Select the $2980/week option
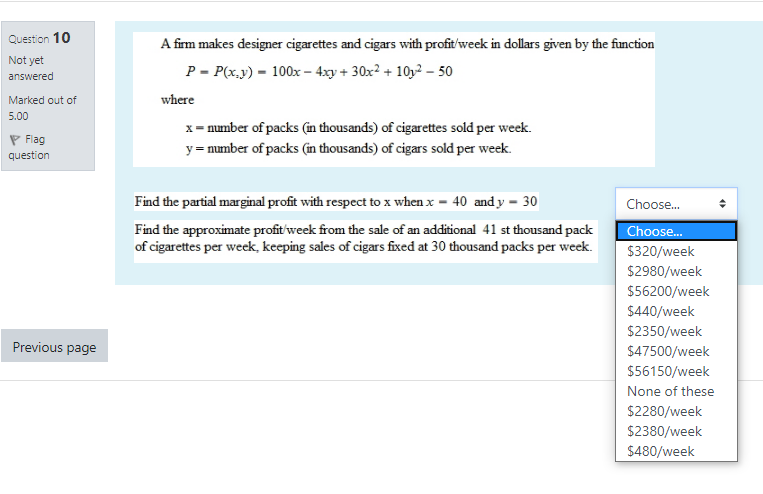The width and height of the screenshot is (763, 494). [676, 271]
